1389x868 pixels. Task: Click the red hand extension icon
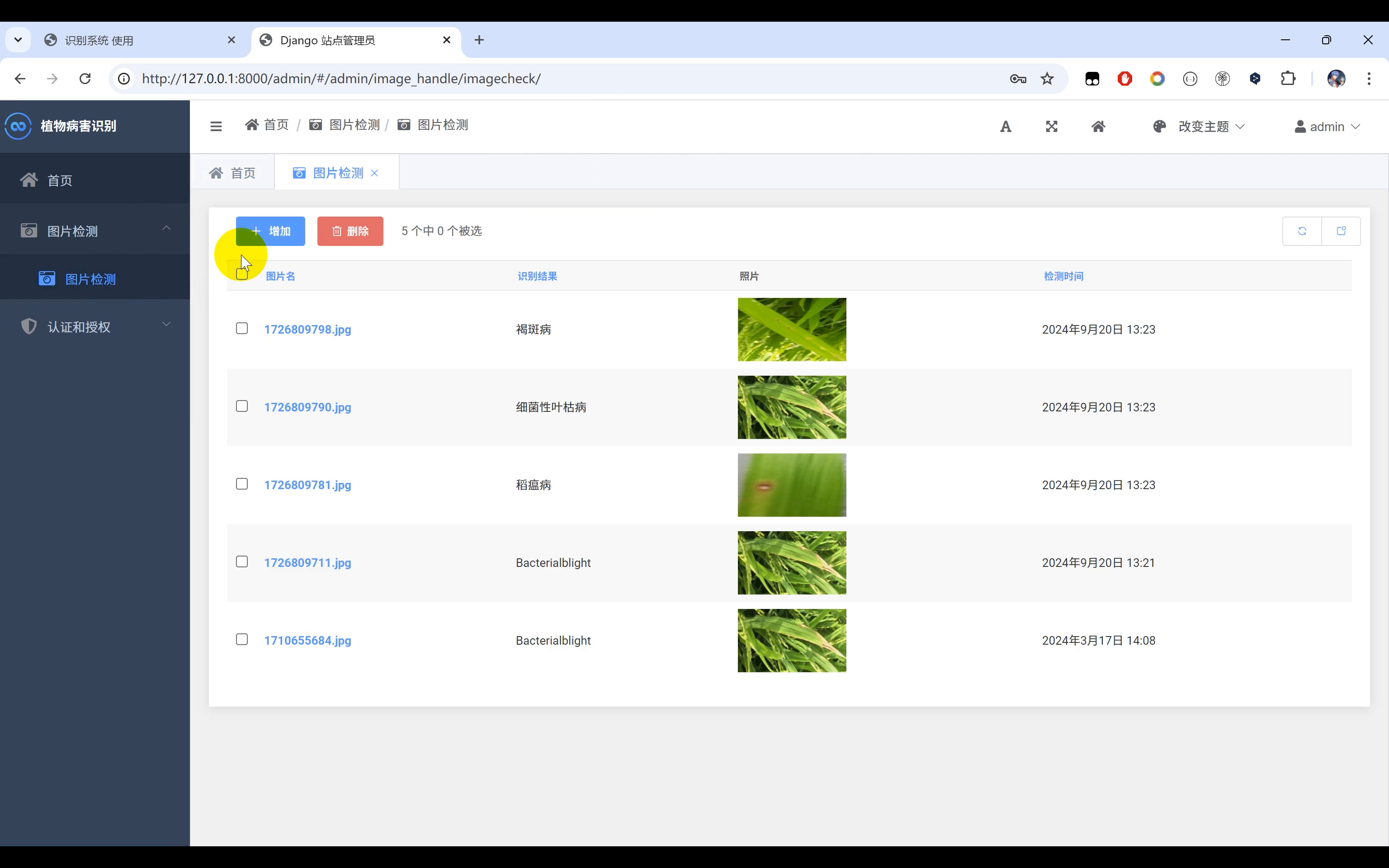tap(1124, 79)
